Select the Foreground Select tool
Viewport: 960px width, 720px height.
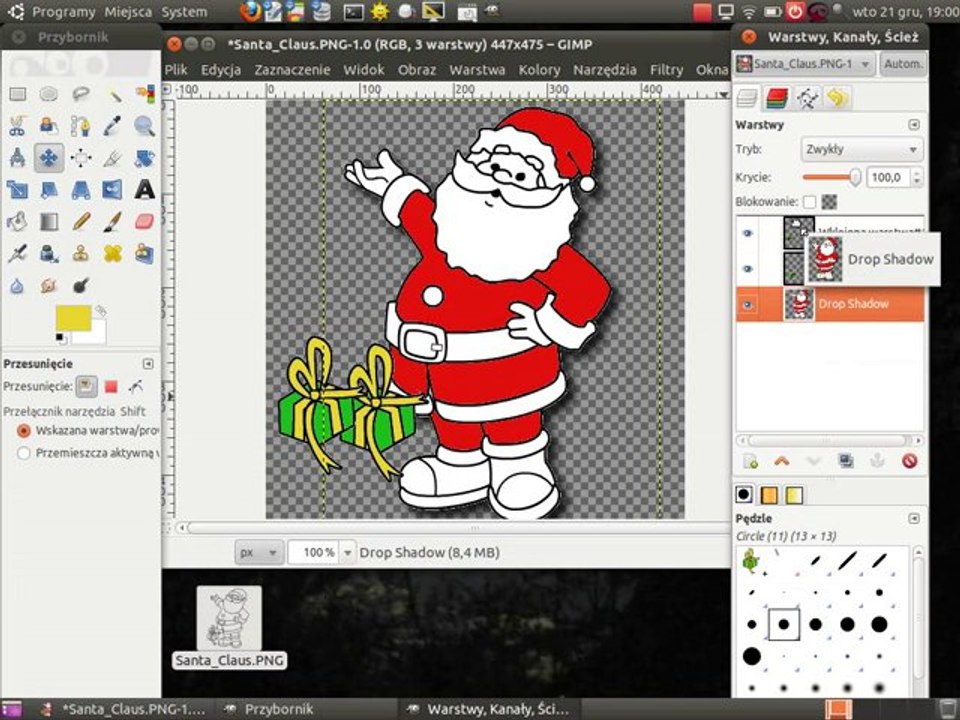[x=49, y=126]
